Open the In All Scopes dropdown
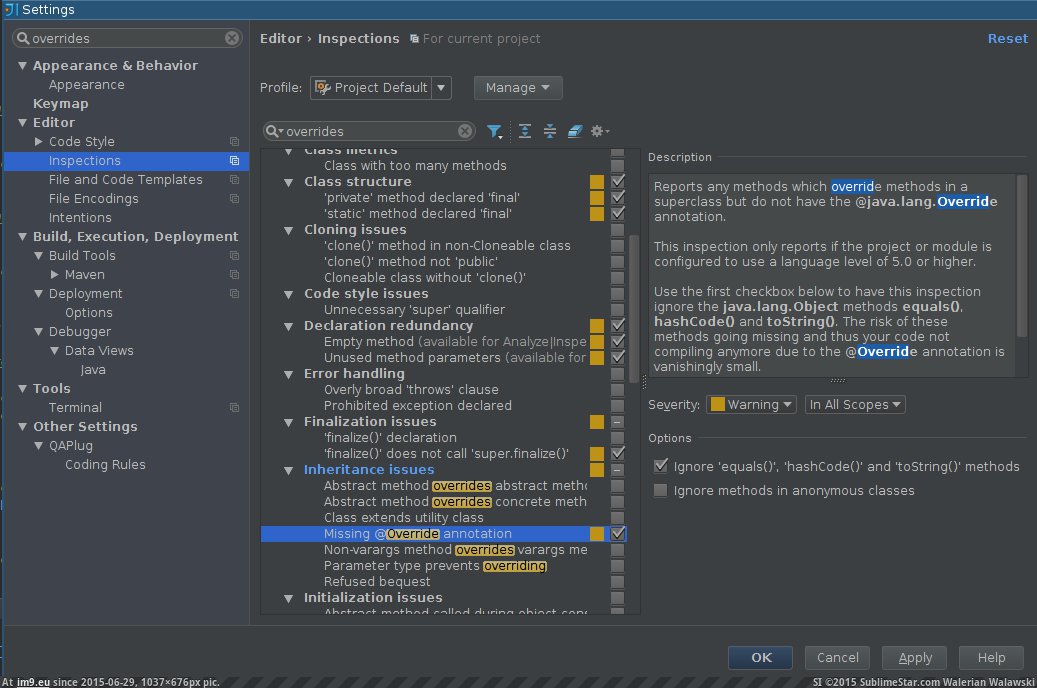This screenshot has width=1037, height=688. [x=855, y=405]
